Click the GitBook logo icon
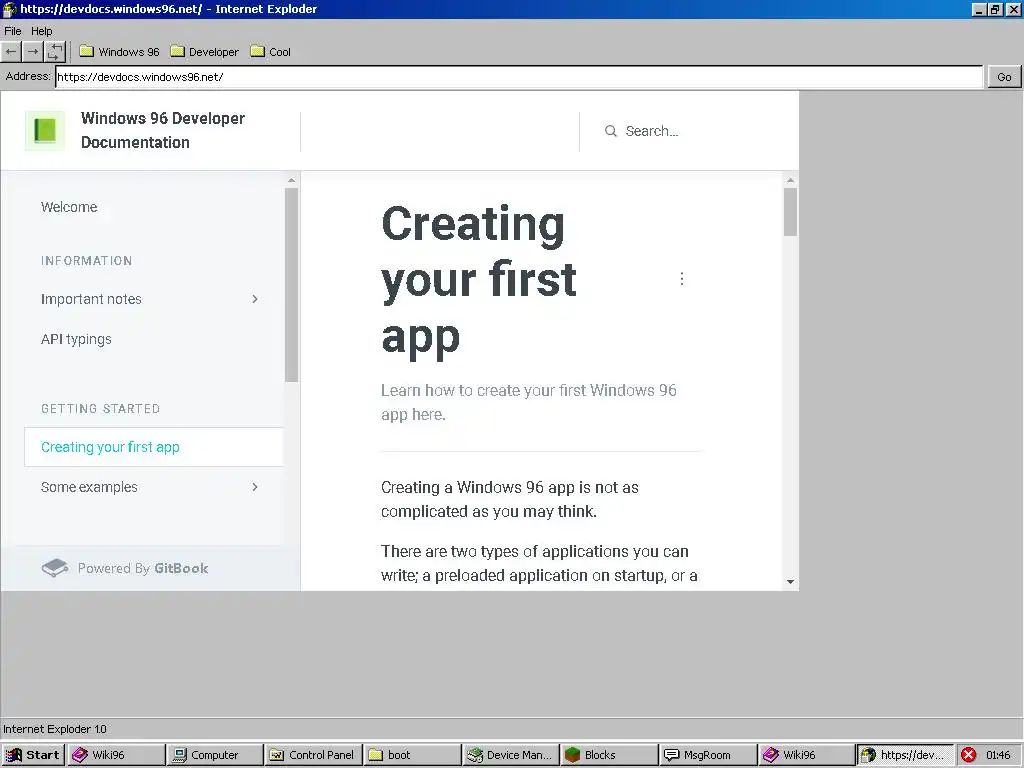Screen dimensions: 1024x768 pyautogui.click(x=55, y=568)
